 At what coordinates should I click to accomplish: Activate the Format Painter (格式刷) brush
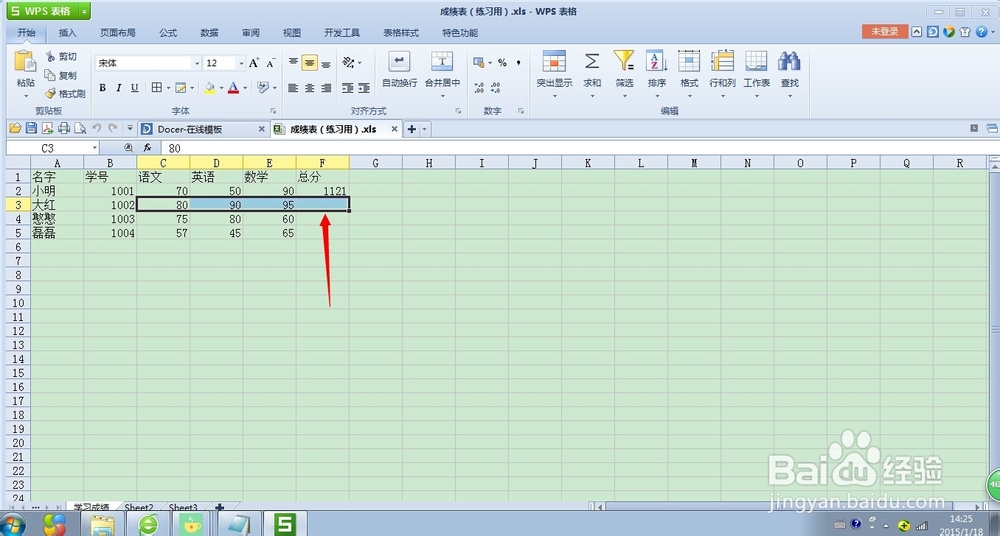click(50, 94)
